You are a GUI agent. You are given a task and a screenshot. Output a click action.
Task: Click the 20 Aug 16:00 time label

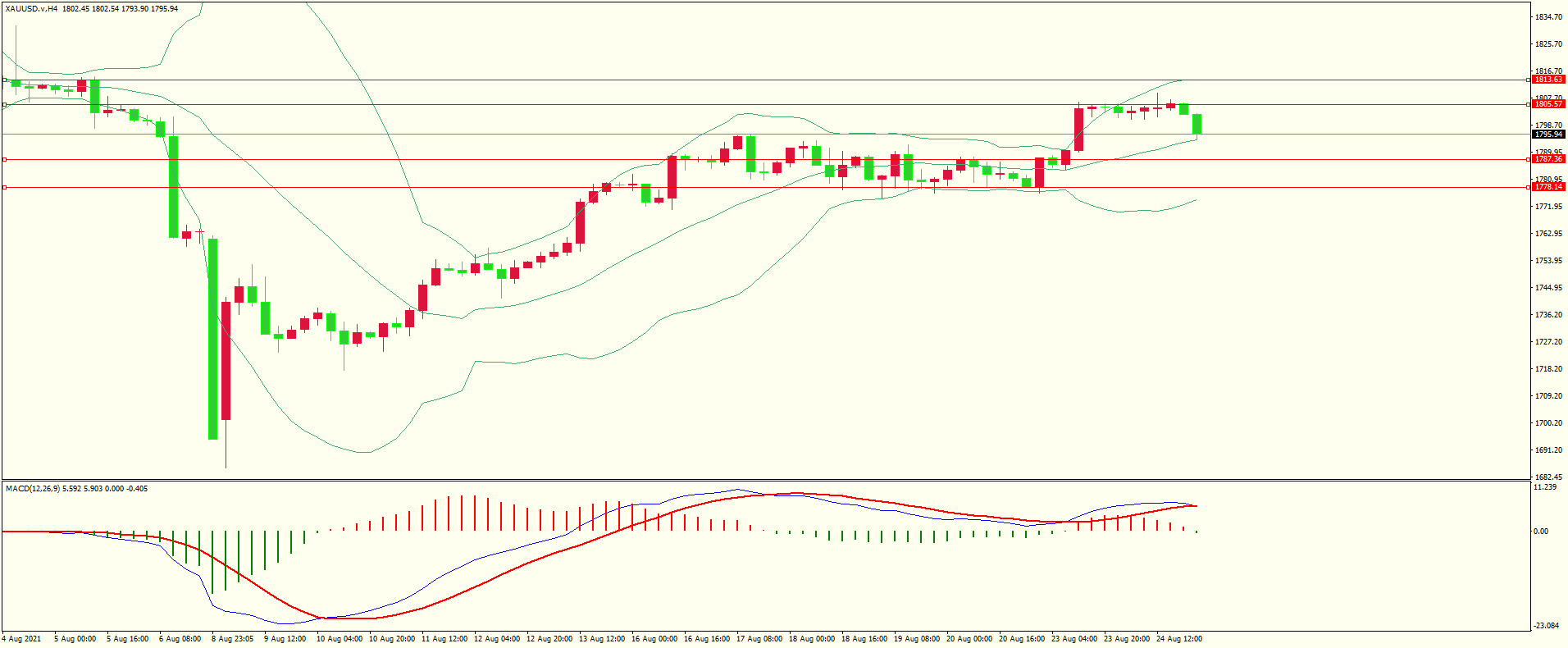[1022, 639]
